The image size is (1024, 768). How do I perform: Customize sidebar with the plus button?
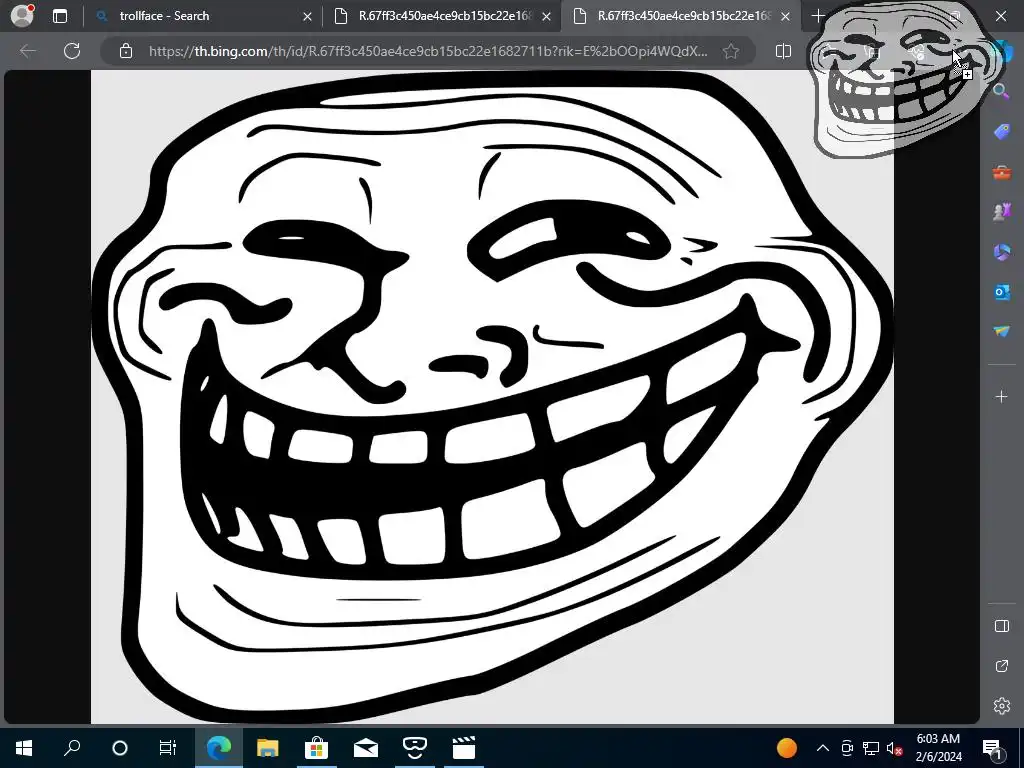[1001, 396]
